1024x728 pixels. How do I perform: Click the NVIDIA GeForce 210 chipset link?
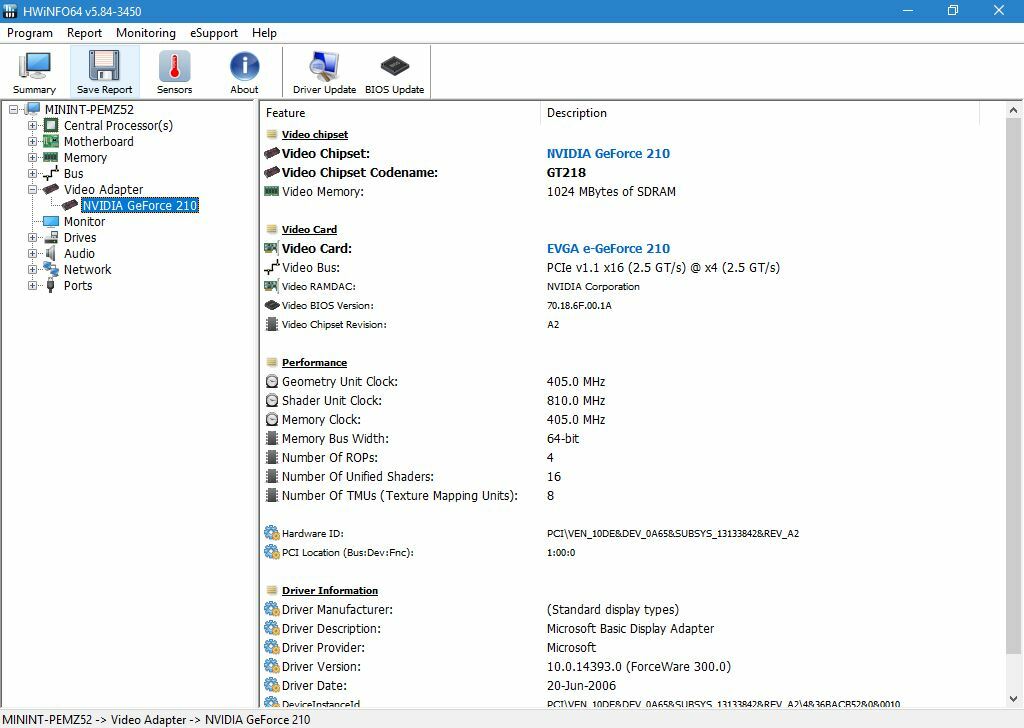608,154
